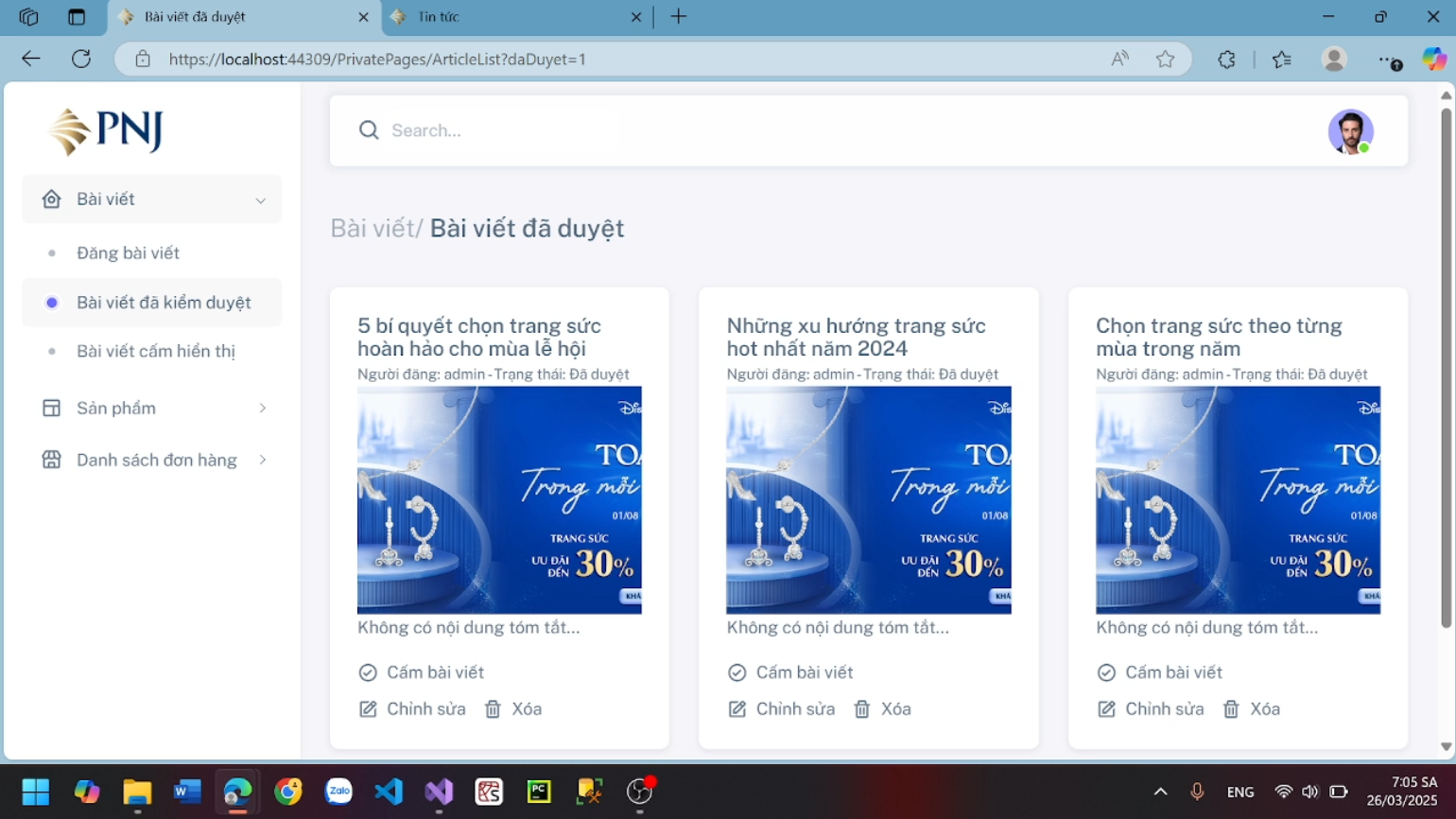View site information lock icon
The image size is (1456, 819).
(143, 60)
